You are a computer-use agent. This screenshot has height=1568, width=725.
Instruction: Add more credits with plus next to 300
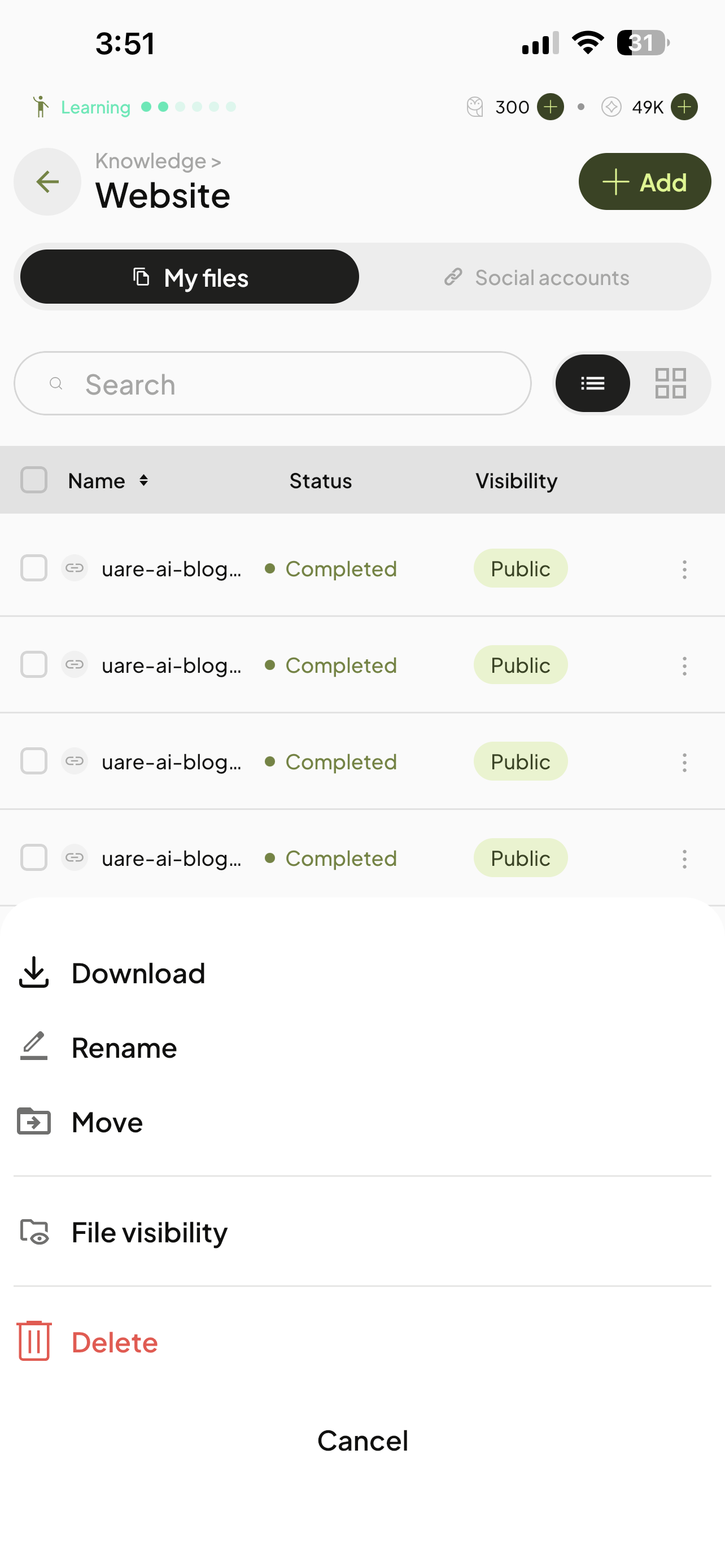tap(551, 107)
